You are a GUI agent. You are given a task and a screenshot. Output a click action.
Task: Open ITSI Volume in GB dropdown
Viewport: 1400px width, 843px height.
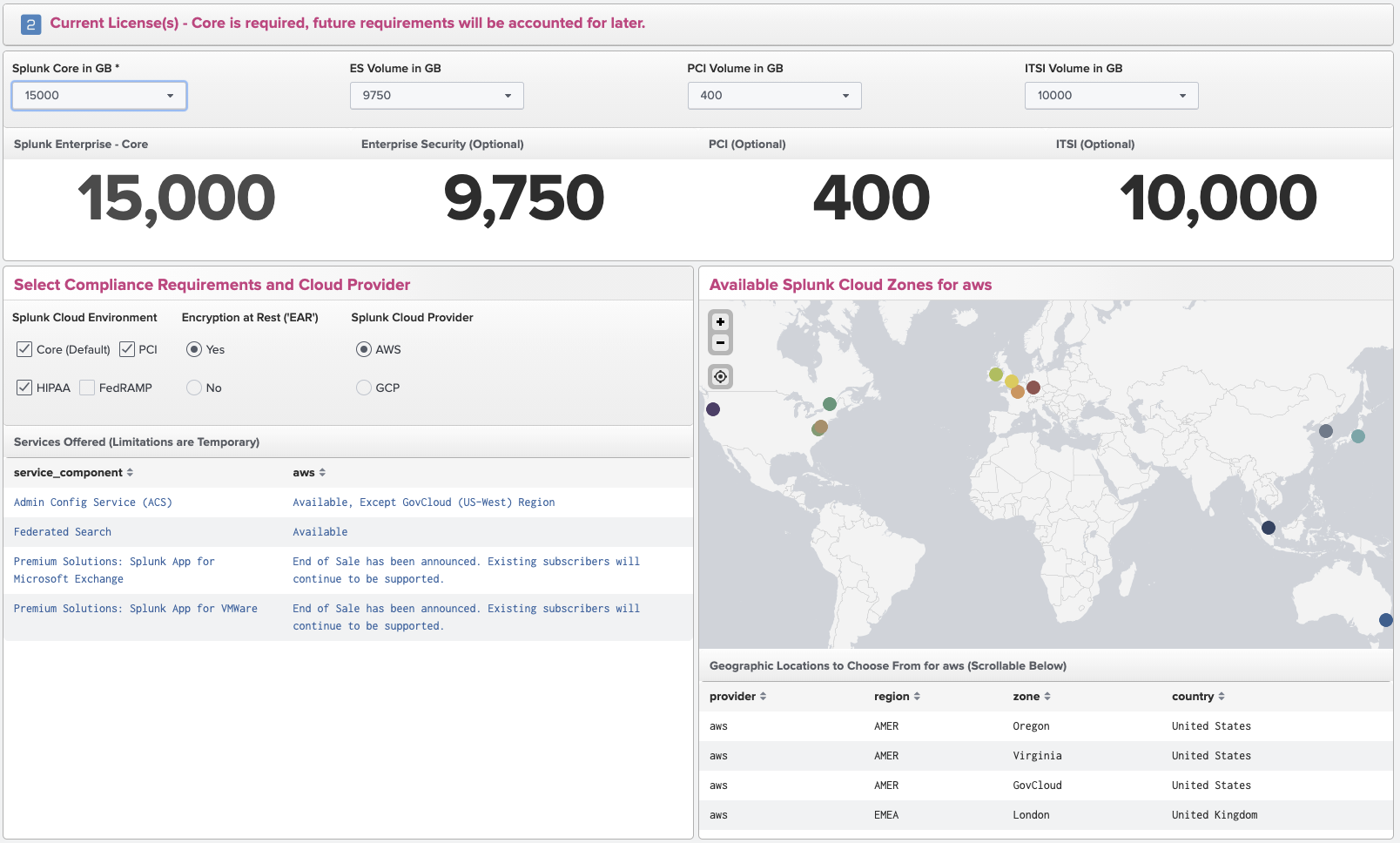1112,96
